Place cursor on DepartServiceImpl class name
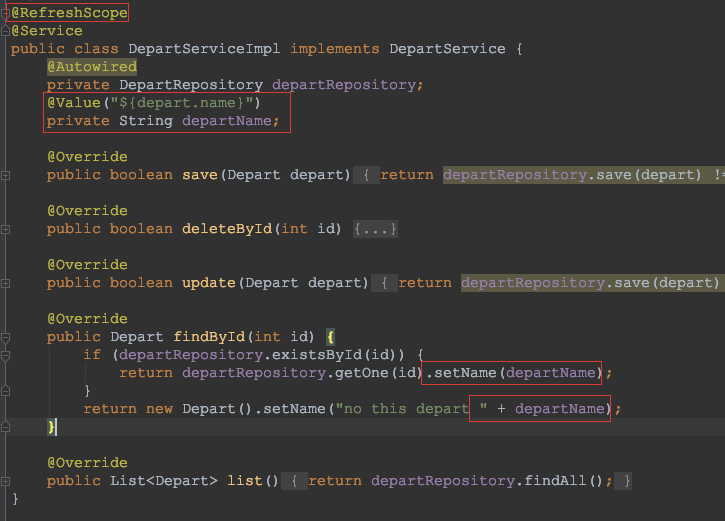725x521 pixels. click(x=204, y=49)
